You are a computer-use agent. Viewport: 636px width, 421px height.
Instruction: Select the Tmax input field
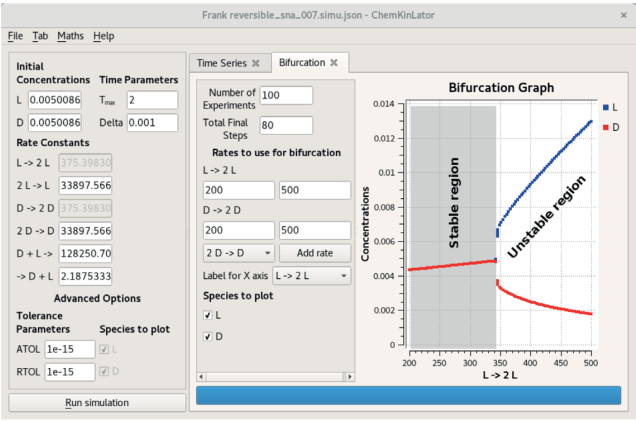(x=152, y=100)
